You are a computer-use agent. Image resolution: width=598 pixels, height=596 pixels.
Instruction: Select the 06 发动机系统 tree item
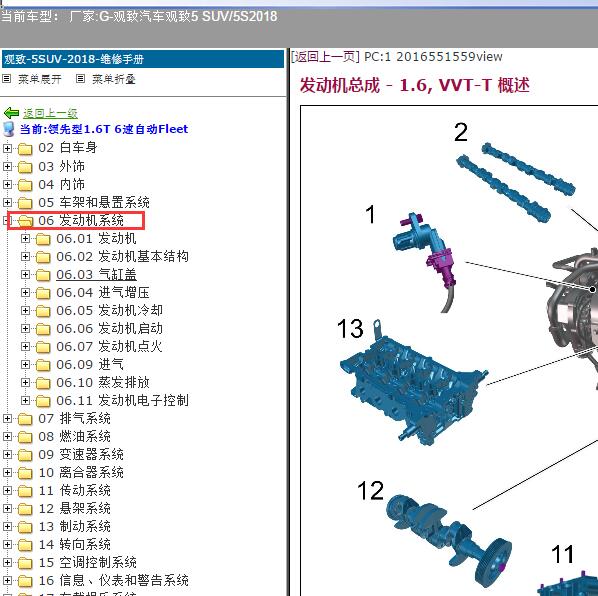click(x=81, y=220)
